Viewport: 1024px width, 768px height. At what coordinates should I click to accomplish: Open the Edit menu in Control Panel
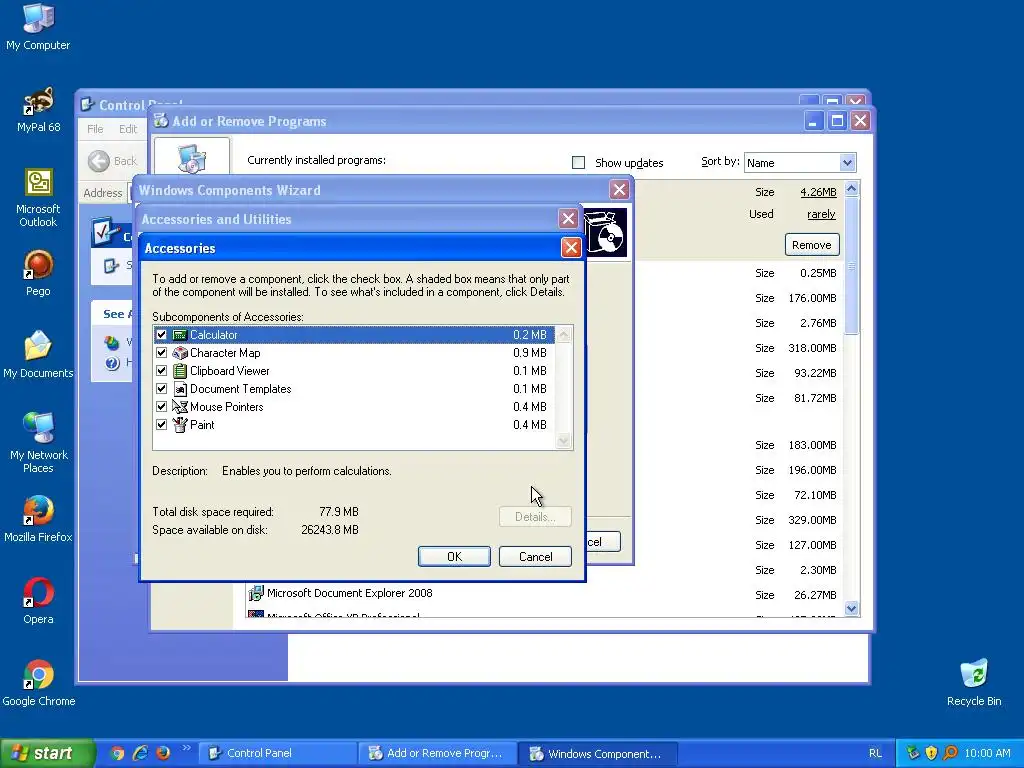tap(128, 129)
